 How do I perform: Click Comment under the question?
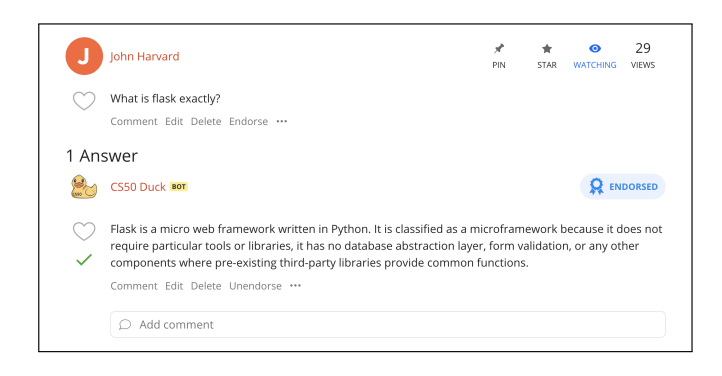pos(134,121)
